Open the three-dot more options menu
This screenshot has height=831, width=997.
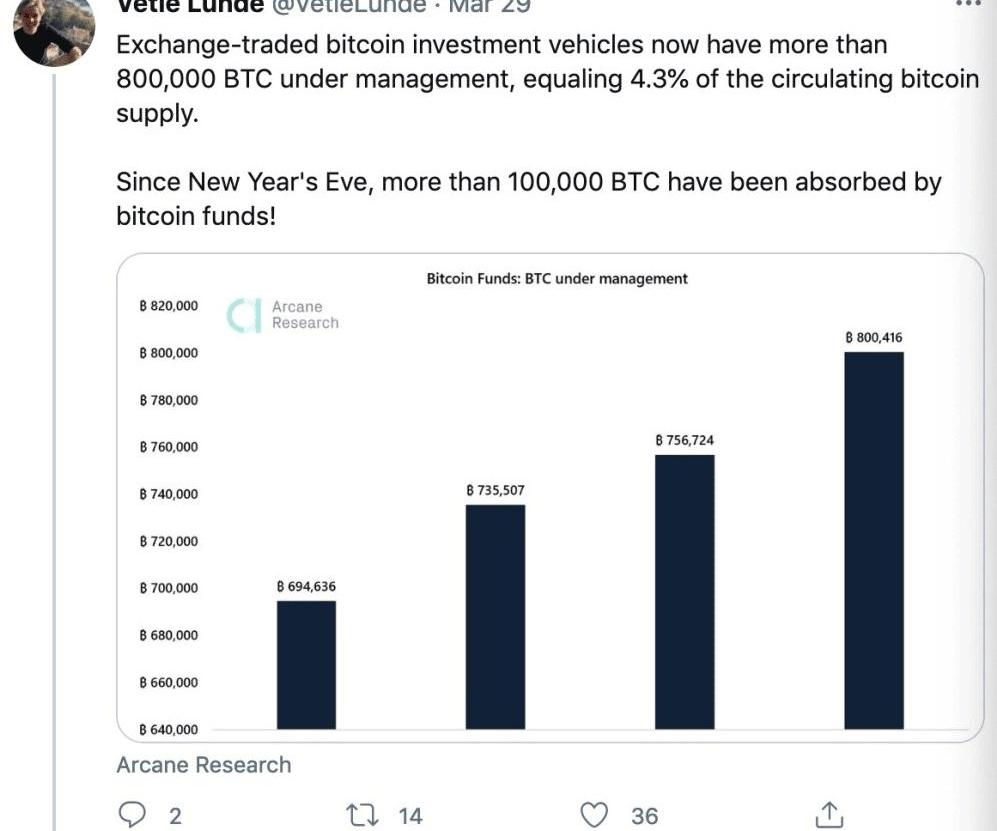tap(970, 4)
